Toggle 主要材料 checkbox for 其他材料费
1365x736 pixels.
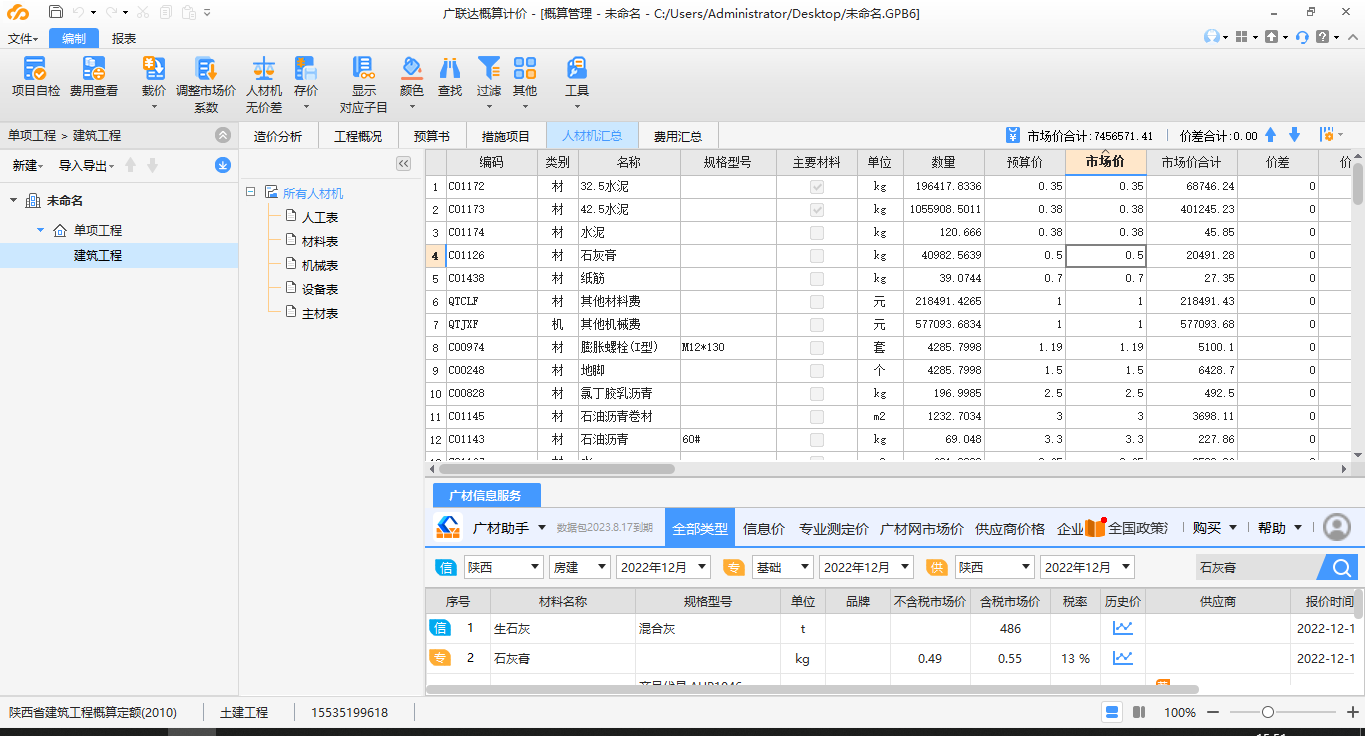coord(817,301)
